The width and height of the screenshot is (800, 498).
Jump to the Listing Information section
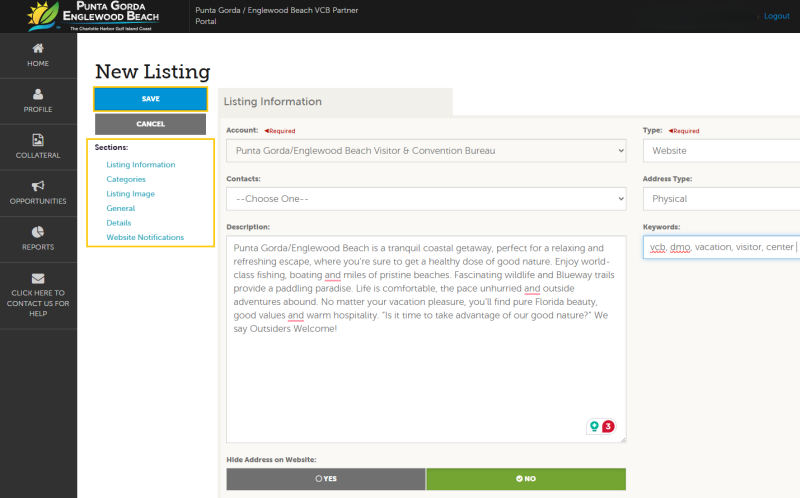coord(141,164)
